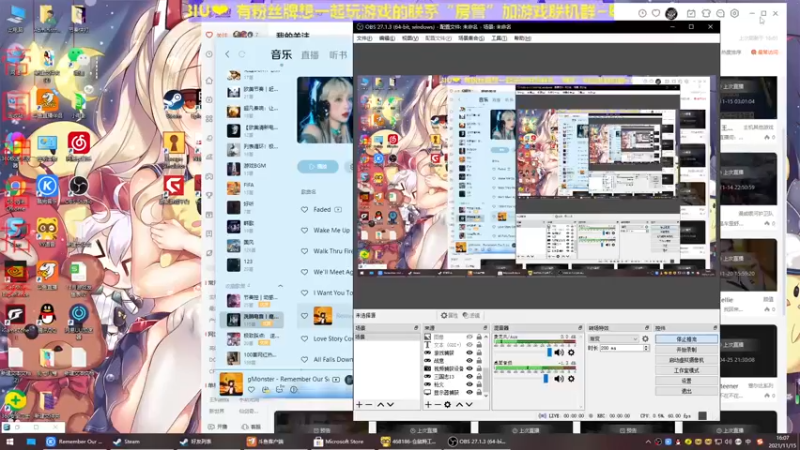Move the scene down in OBS Scenes panel
The image size is (800, 450).
(x=390, y=405)
